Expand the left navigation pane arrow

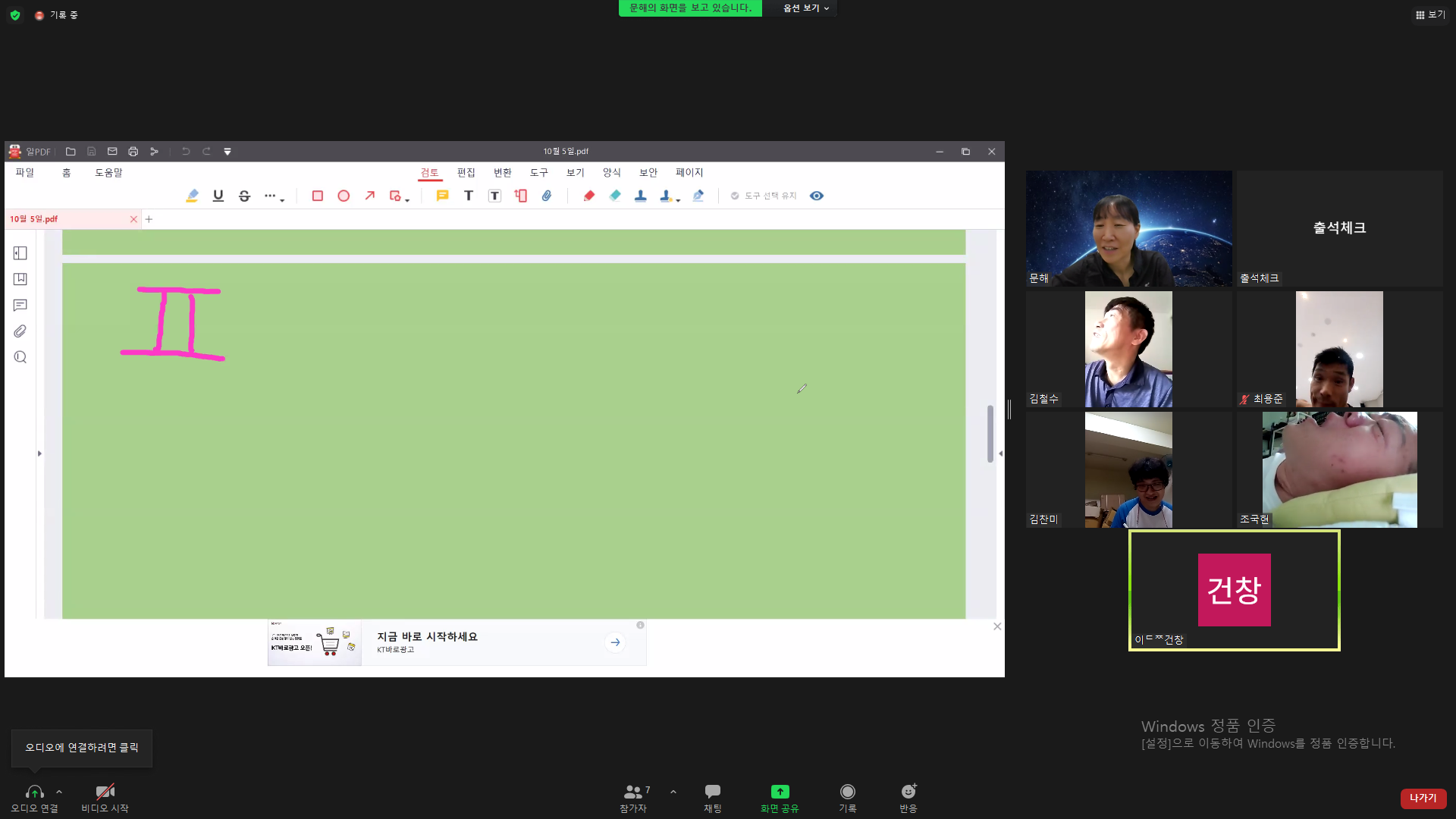(39, 453)
